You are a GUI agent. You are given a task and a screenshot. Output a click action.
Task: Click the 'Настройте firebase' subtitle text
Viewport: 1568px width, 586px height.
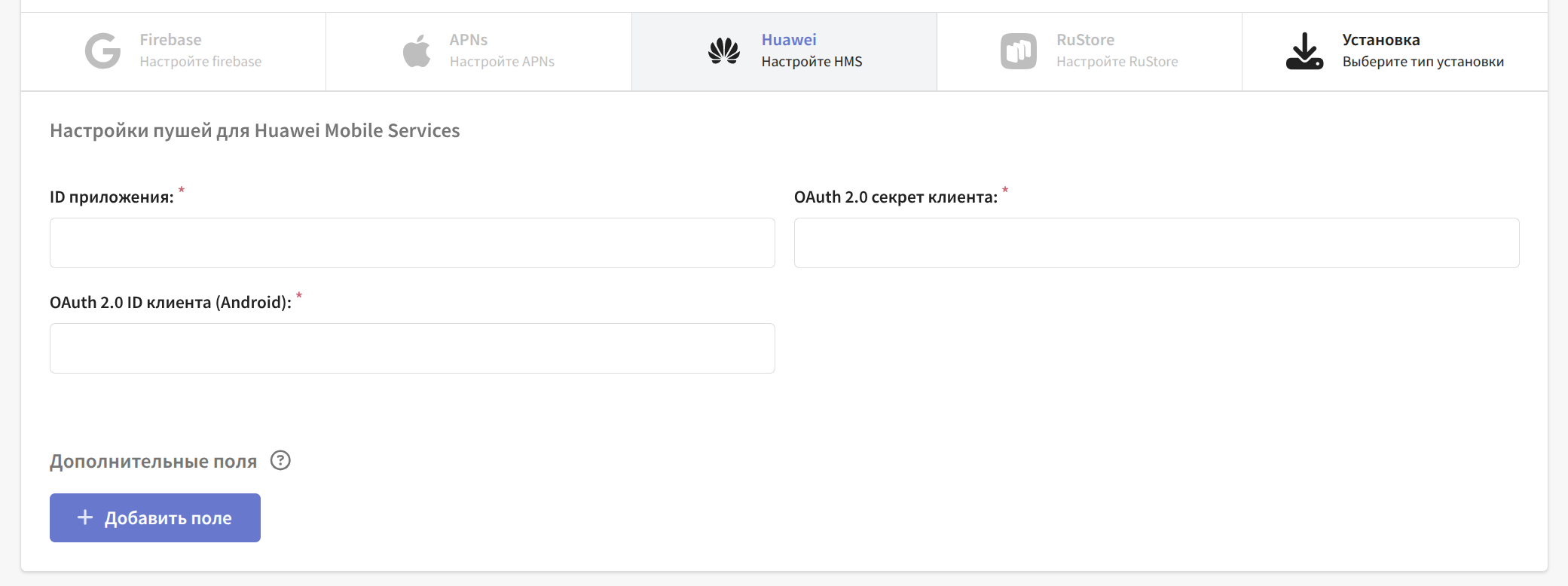tap(200, 62)
